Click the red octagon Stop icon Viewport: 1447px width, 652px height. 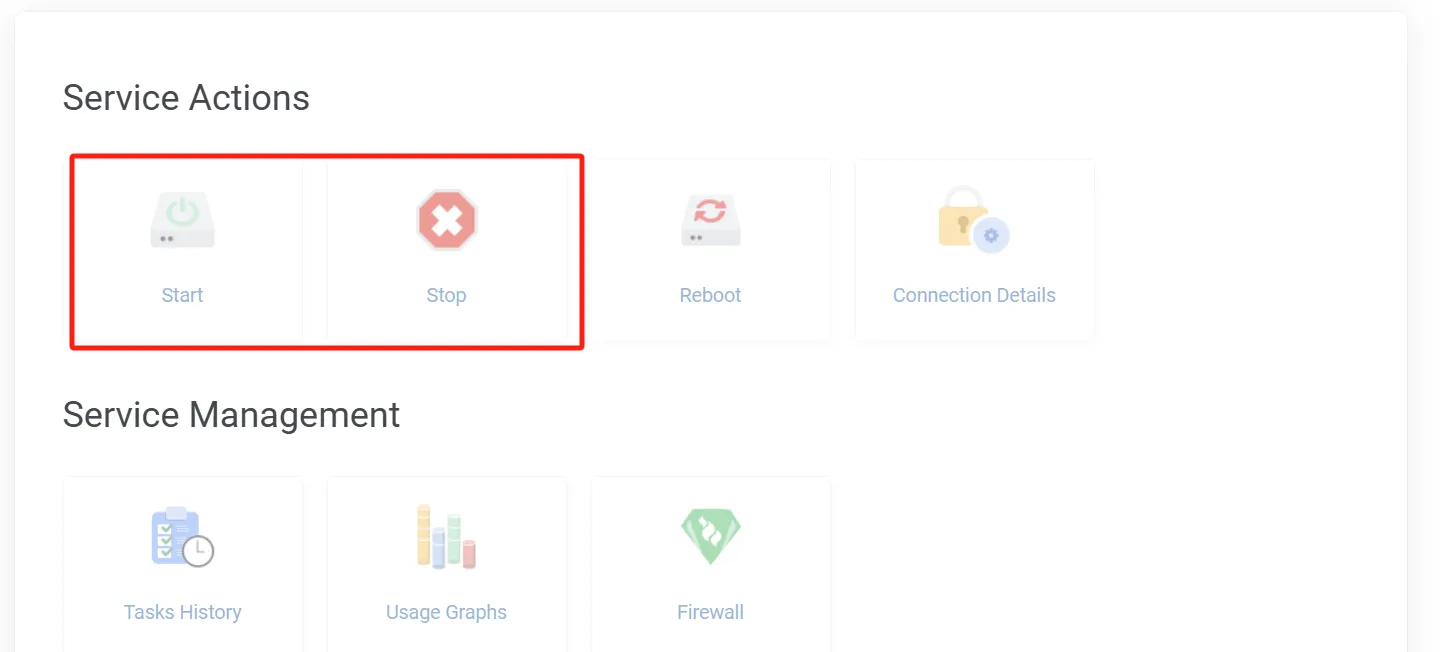[447, 220]
